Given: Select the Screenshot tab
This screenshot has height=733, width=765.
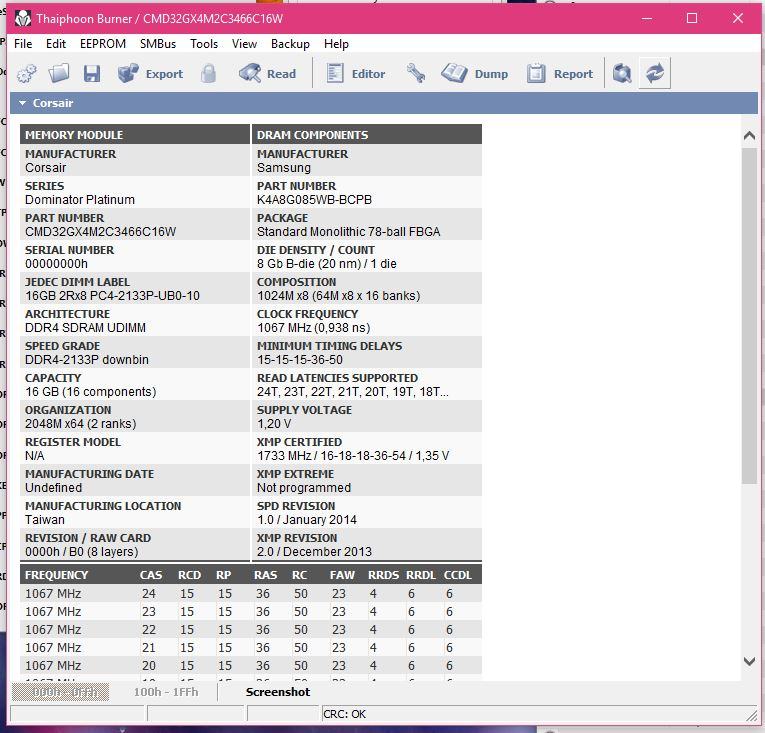Looking at the screenshot, I should [278, 692].
